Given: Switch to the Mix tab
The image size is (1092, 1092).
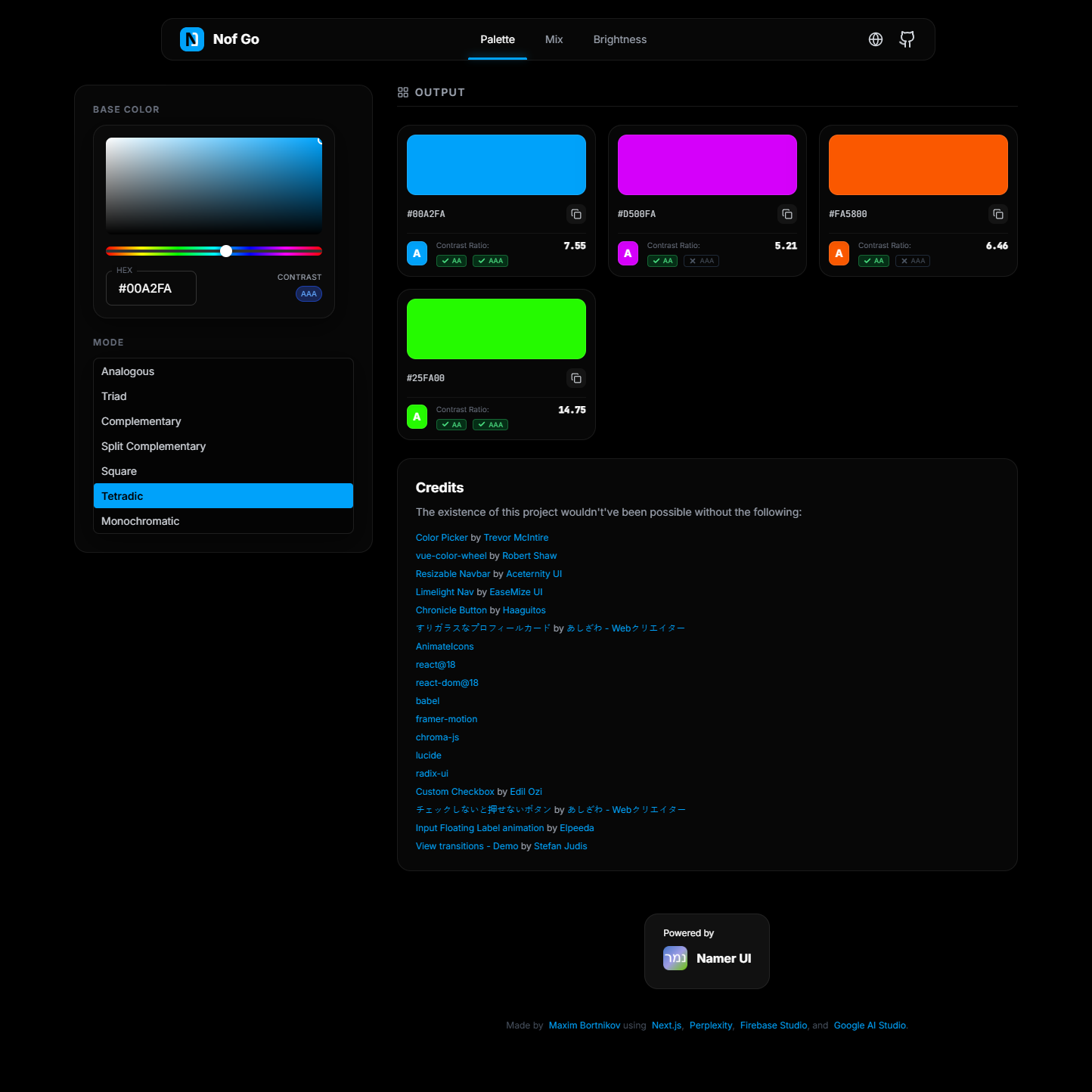Looking at the screenshot, I should (554, 39).
